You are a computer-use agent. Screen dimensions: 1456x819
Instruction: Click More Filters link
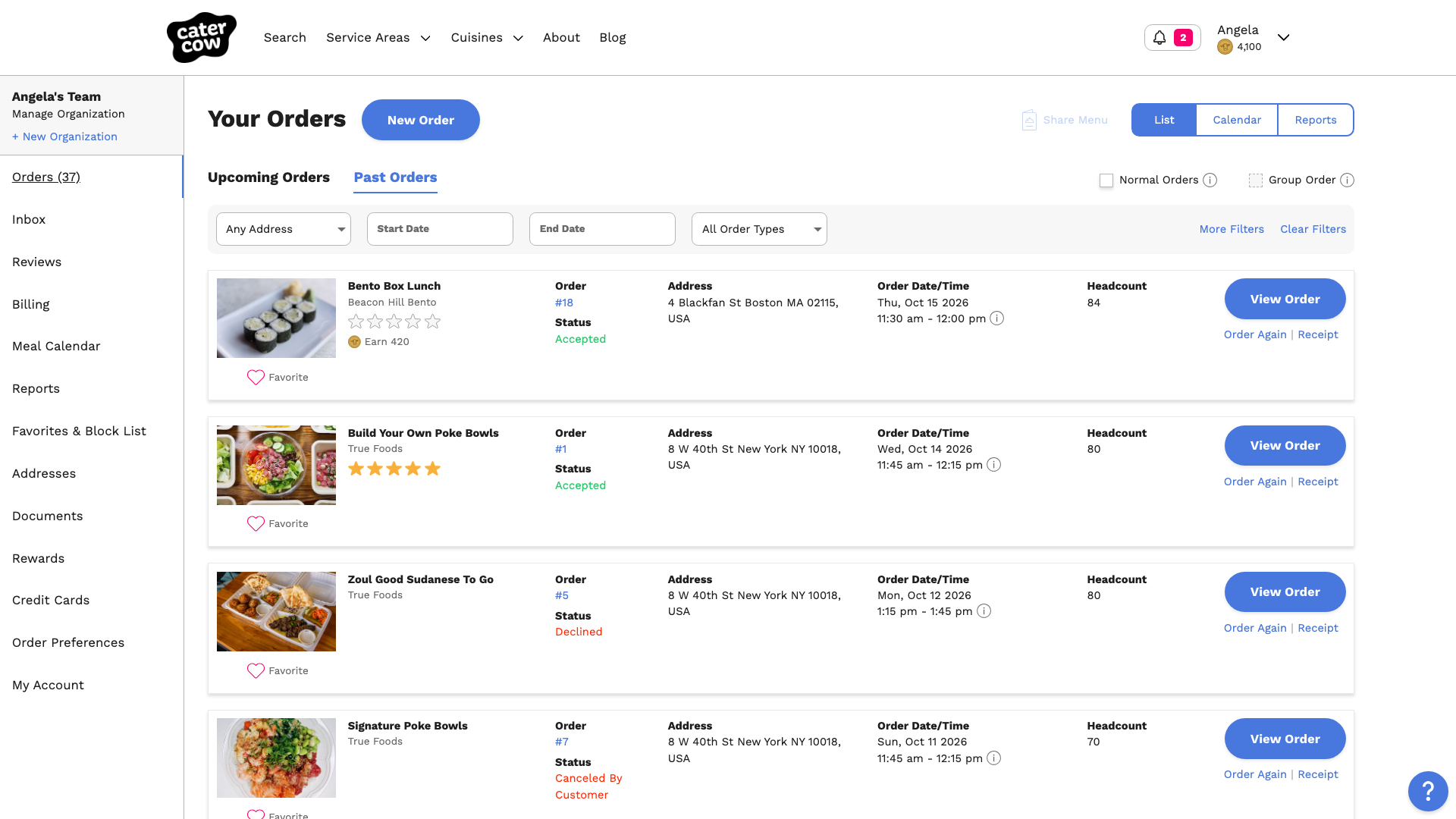click(x=1232, y=229)
